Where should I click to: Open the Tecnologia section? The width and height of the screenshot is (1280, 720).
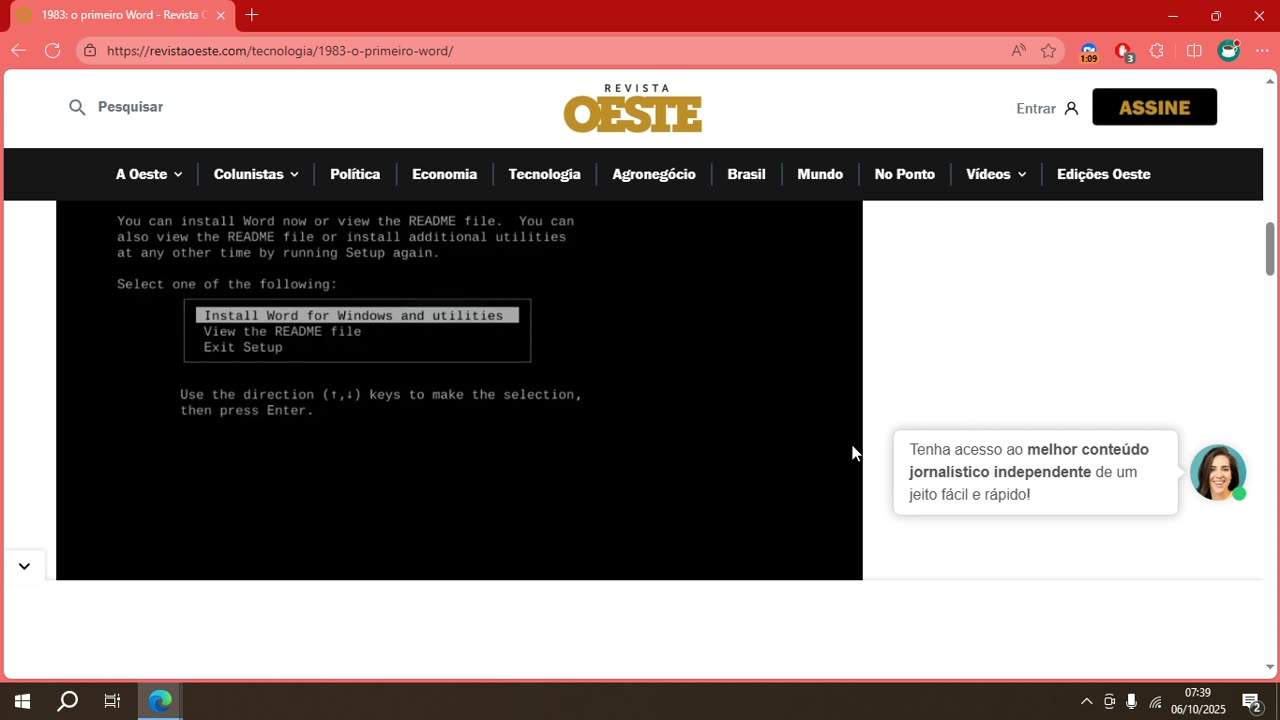point(544,174)
